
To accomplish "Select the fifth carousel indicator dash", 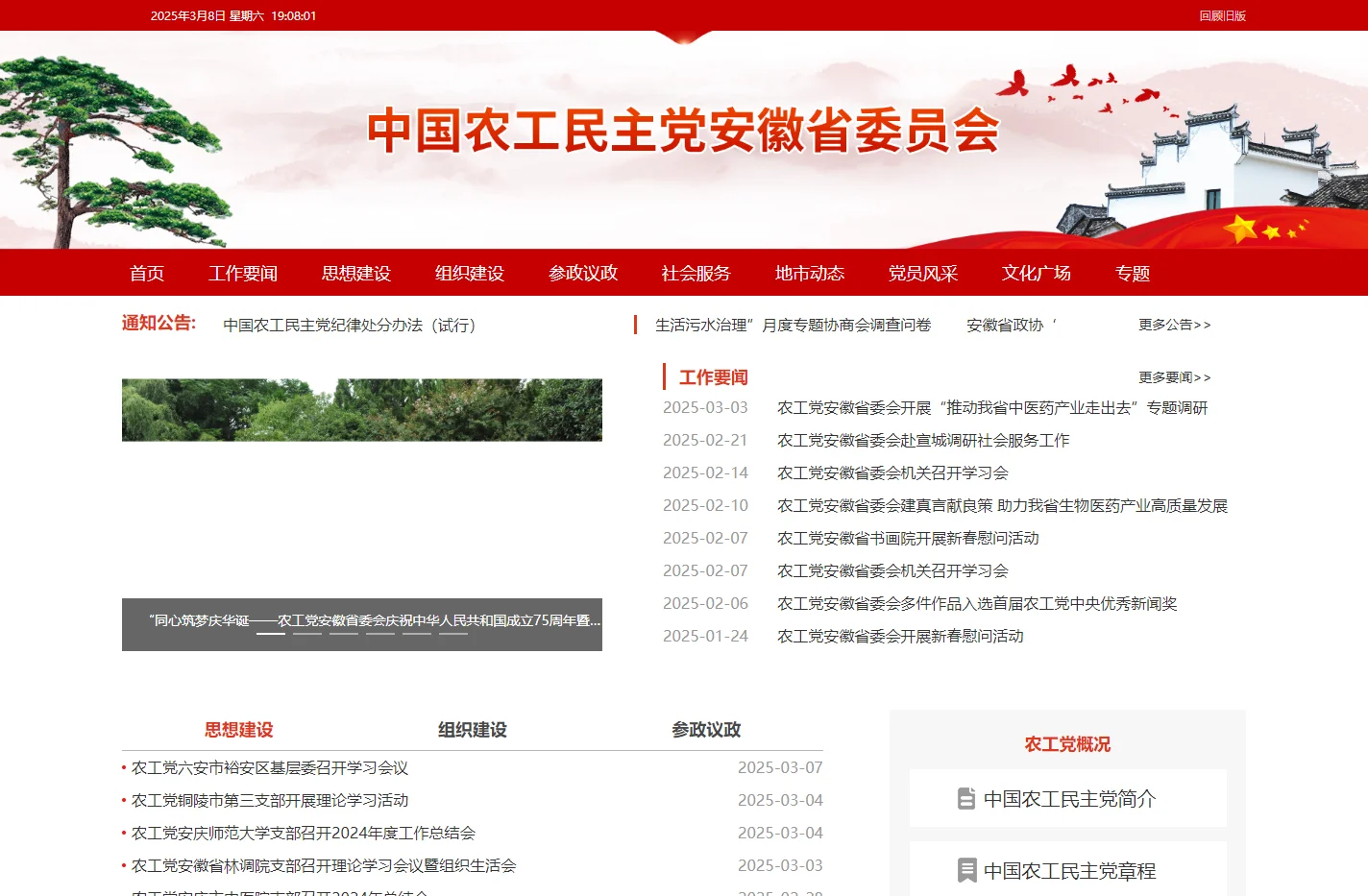I will (417, 634).
